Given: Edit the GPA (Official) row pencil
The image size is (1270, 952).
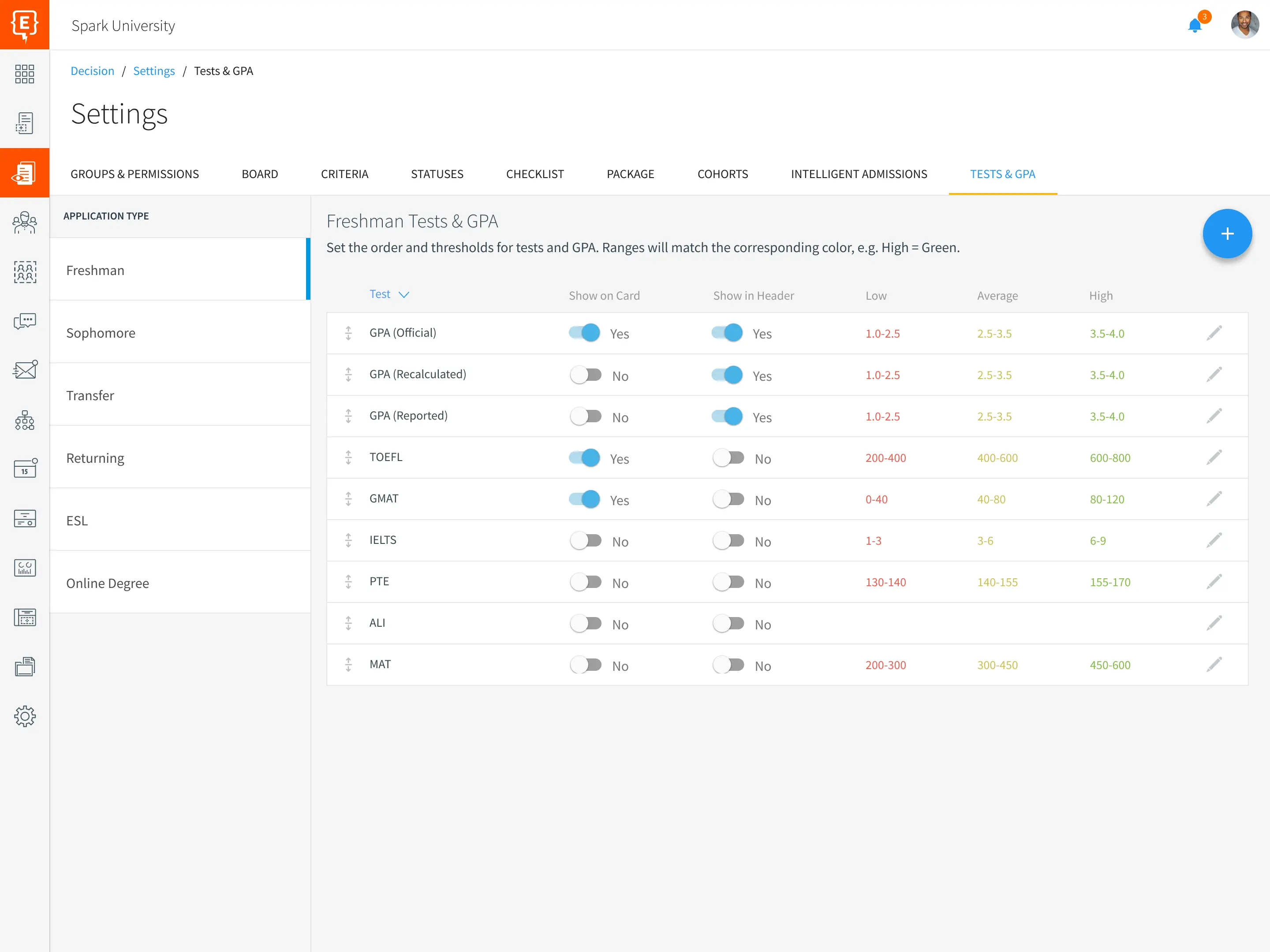Looking at the screenshot, I should click(x=1214, y=333).
